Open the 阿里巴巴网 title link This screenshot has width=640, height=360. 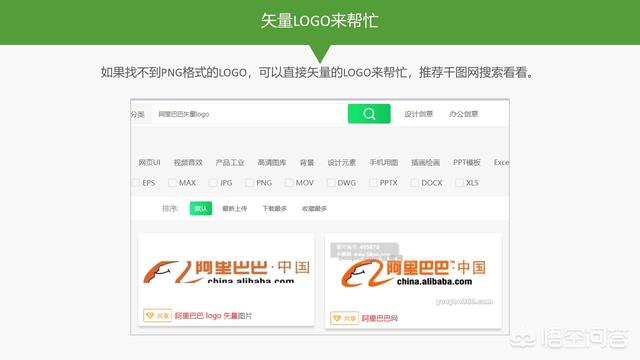(x=380, y=318)
